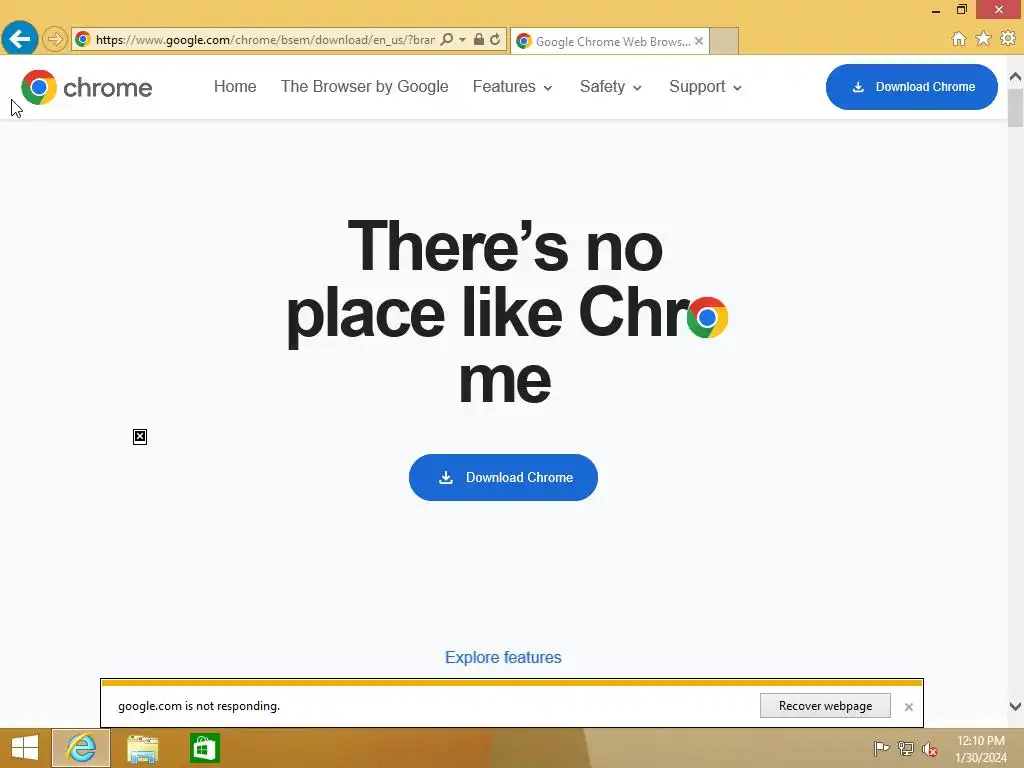Open Favorites star icon

coord(983,39)
